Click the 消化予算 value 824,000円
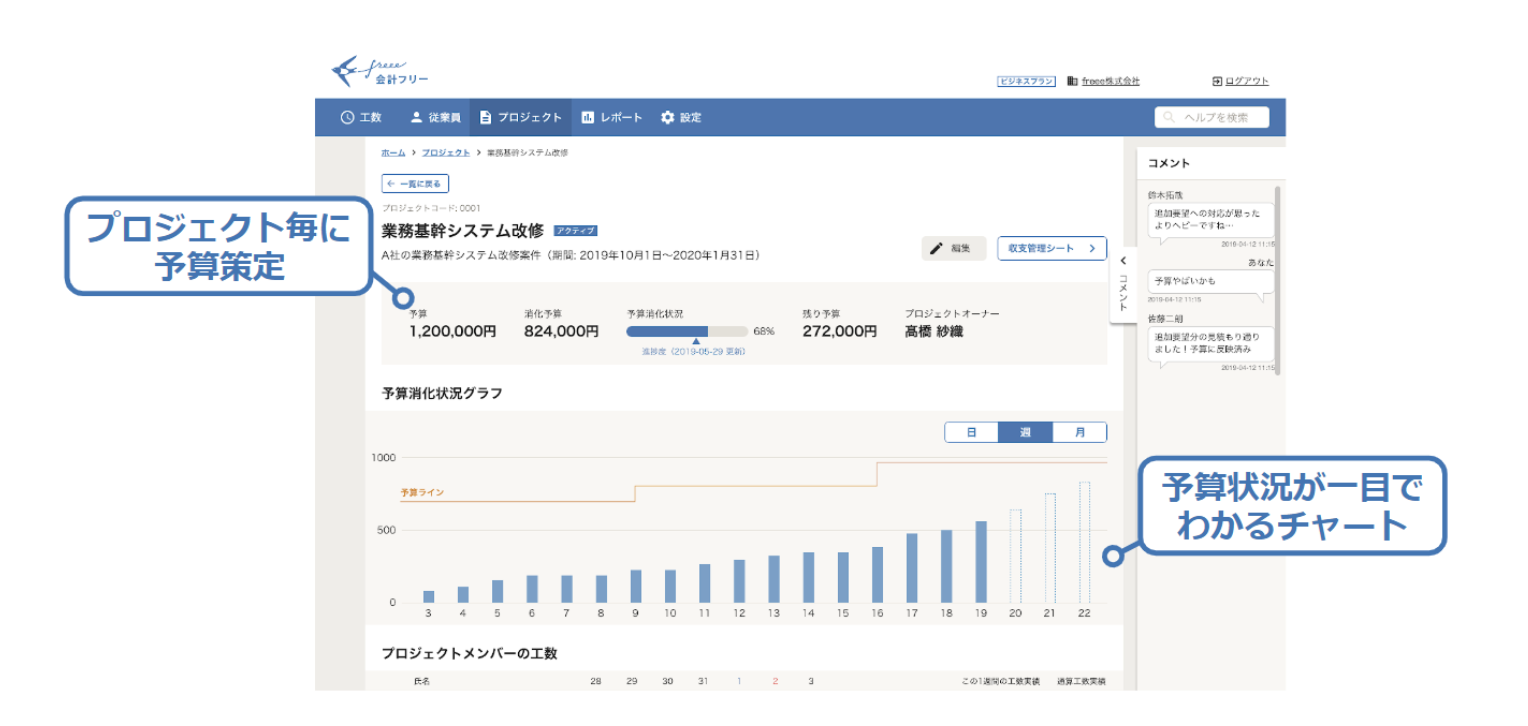Viewport: 1528px width, 726px height. [561, 331]
